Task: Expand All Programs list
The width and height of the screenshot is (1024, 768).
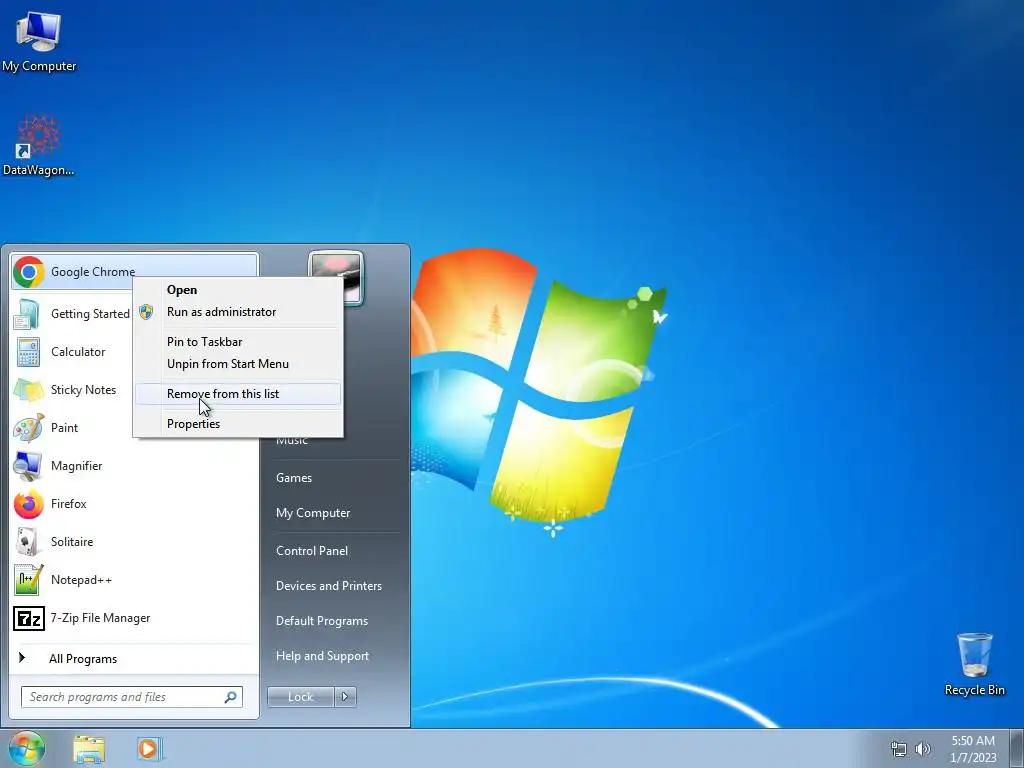Action: 133,659
